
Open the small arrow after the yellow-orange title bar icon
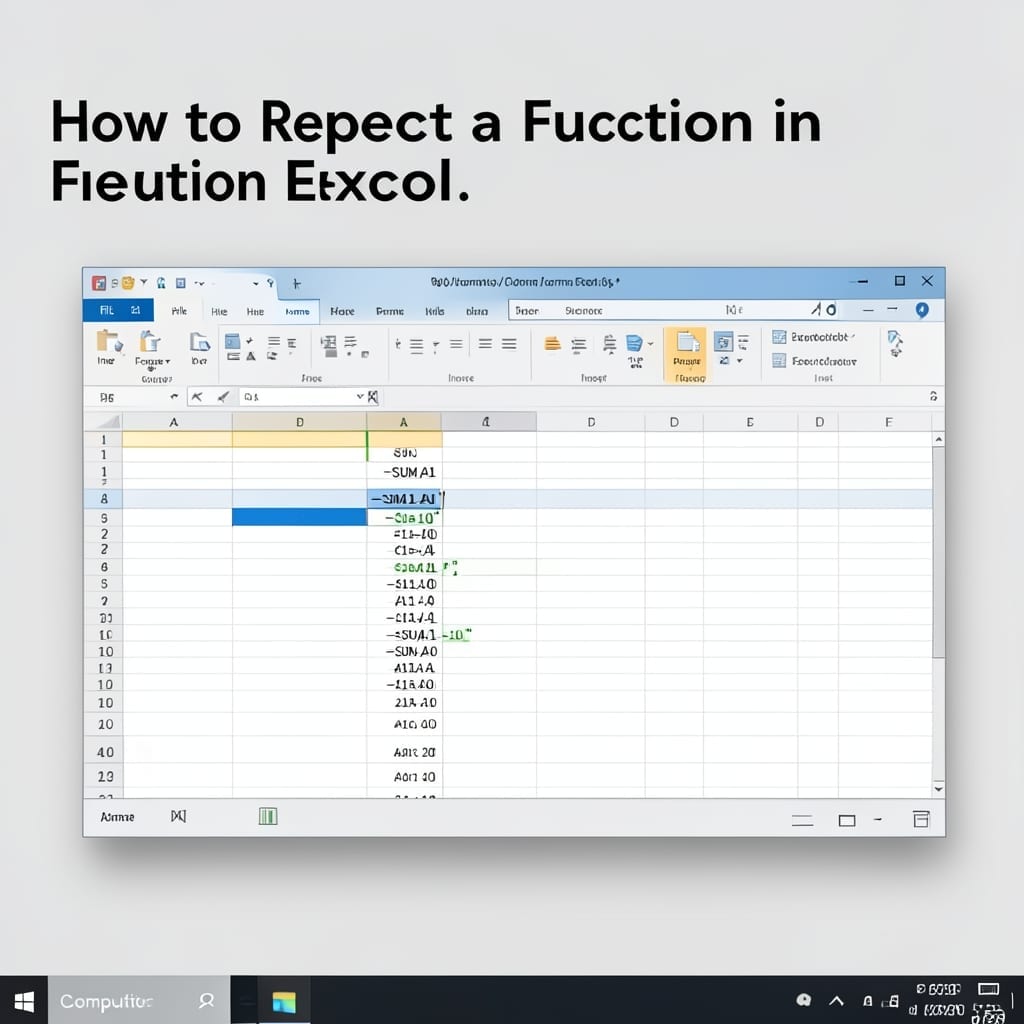(143, 282)
